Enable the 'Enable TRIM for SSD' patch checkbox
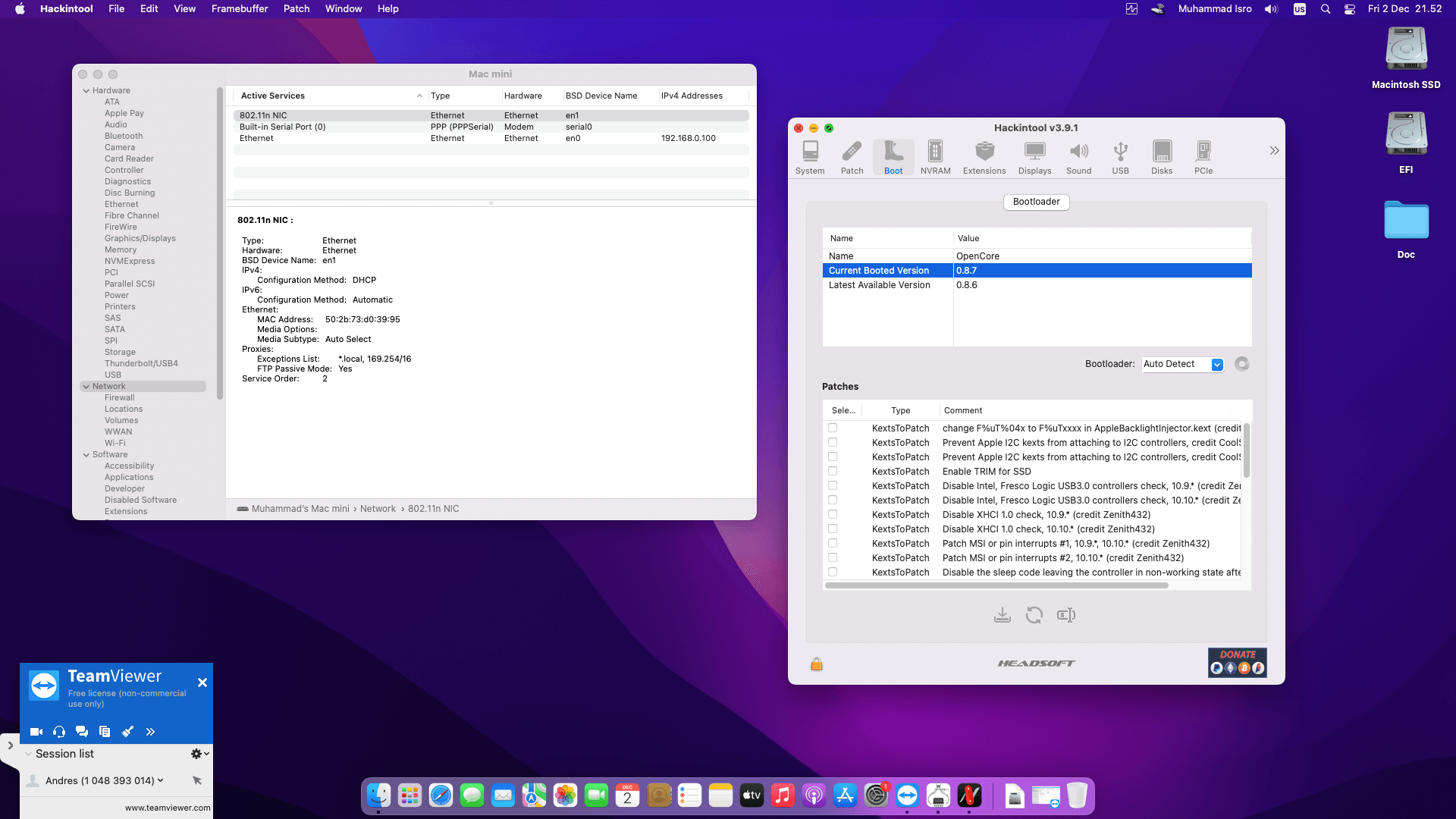1456x819 pixels. [x=833, y=471]
